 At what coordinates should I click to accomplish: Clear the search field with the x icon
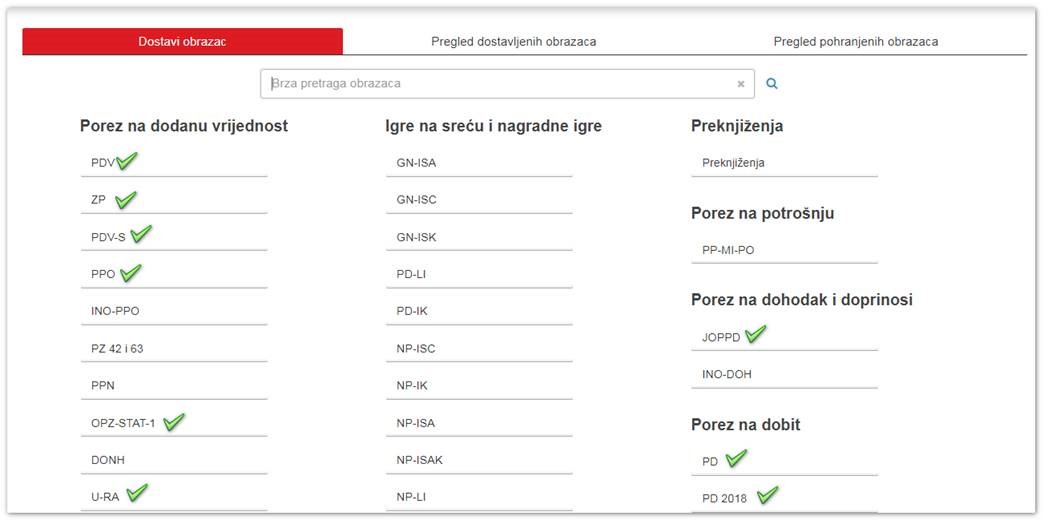pyautogui.click(x=740, y=84)
